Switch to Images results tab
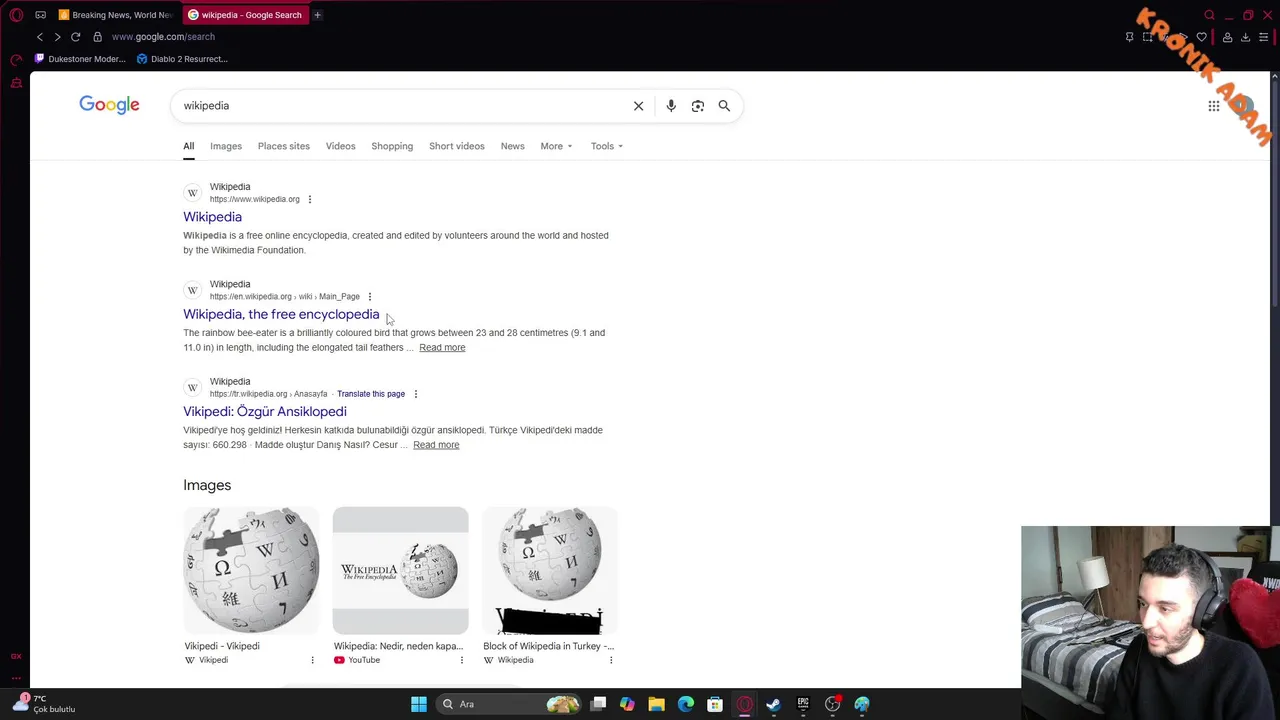The image size is (1280, 720). 226,146
